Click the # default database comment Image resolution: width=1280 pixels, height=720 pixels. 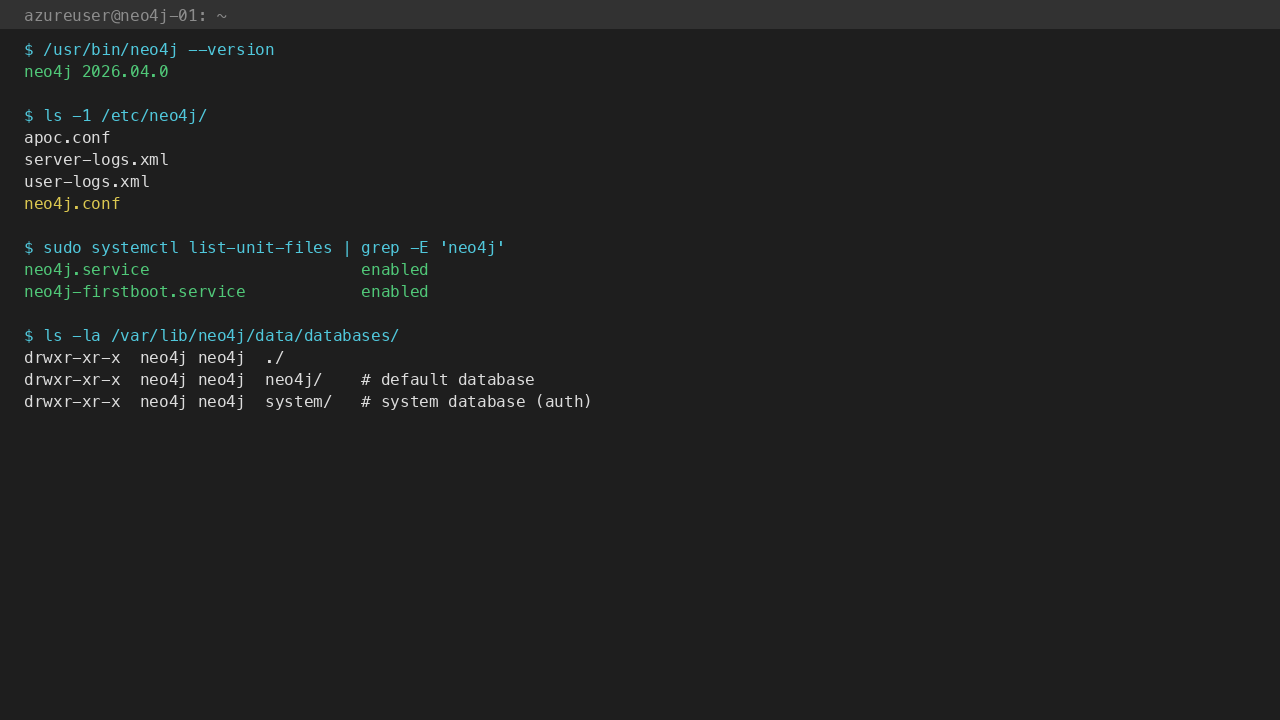tap(448, 380)
